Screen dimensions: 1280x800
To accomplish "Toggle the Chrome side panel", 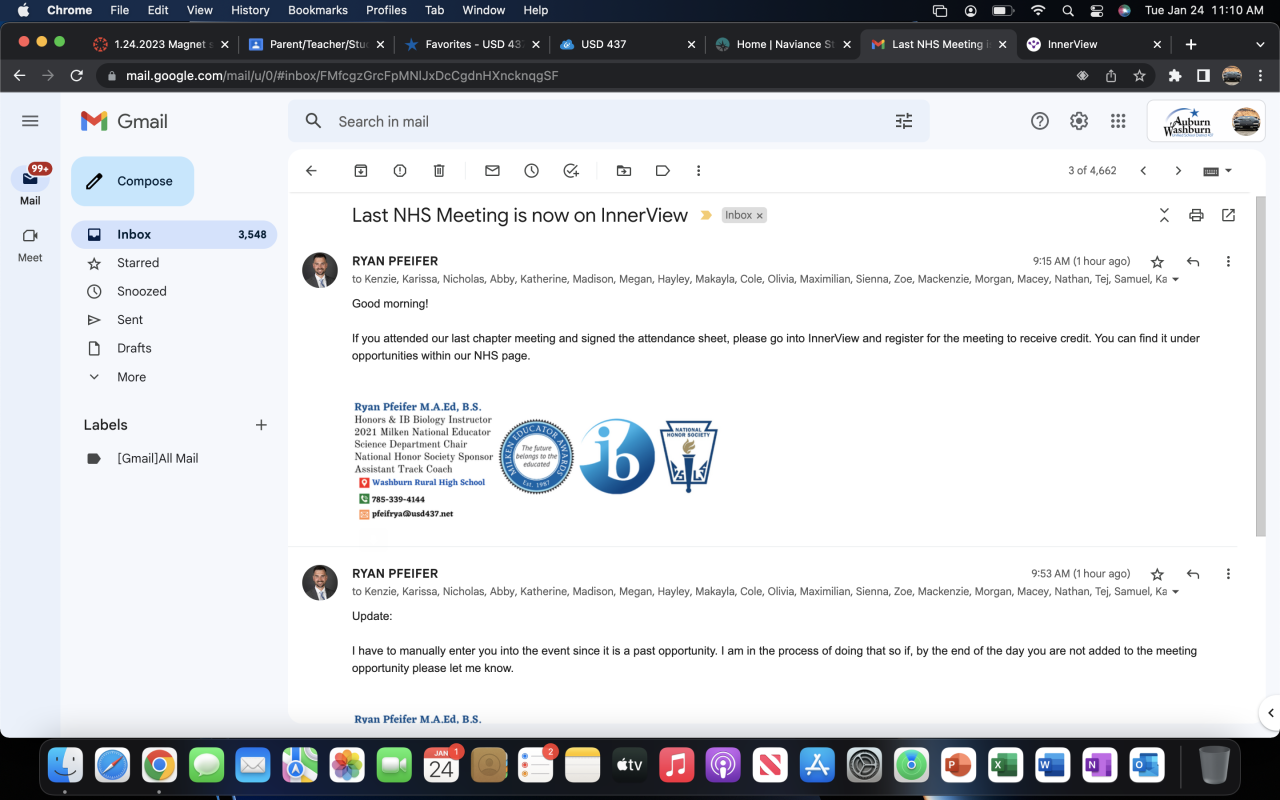I will point(1203,76).
